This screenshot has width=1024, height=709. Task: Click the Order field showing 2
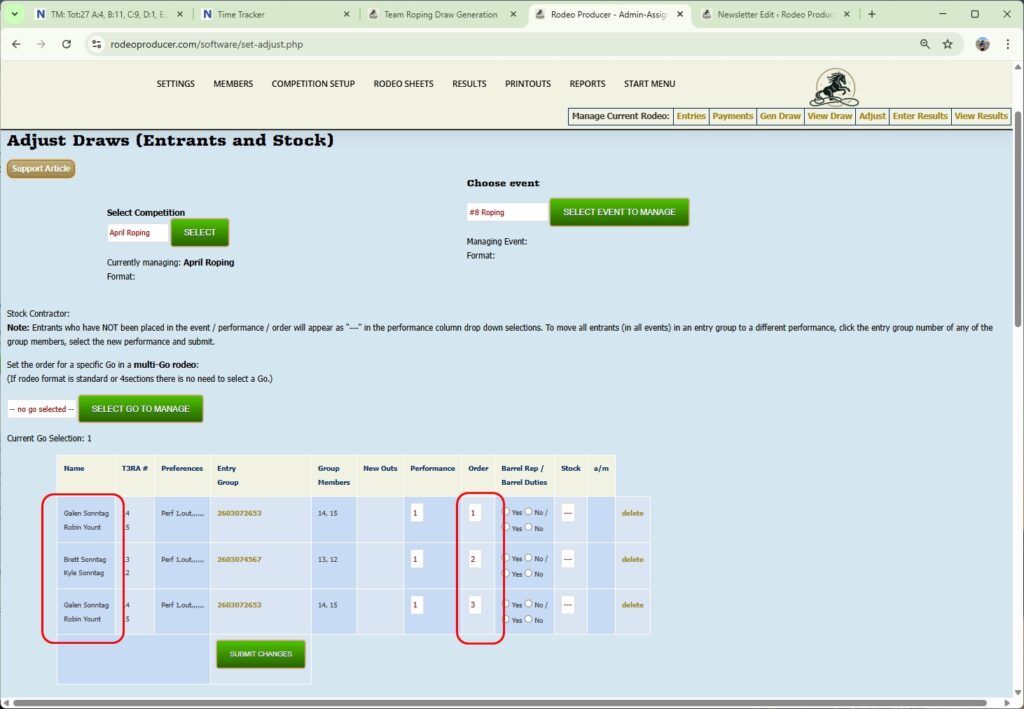(475, 559)
